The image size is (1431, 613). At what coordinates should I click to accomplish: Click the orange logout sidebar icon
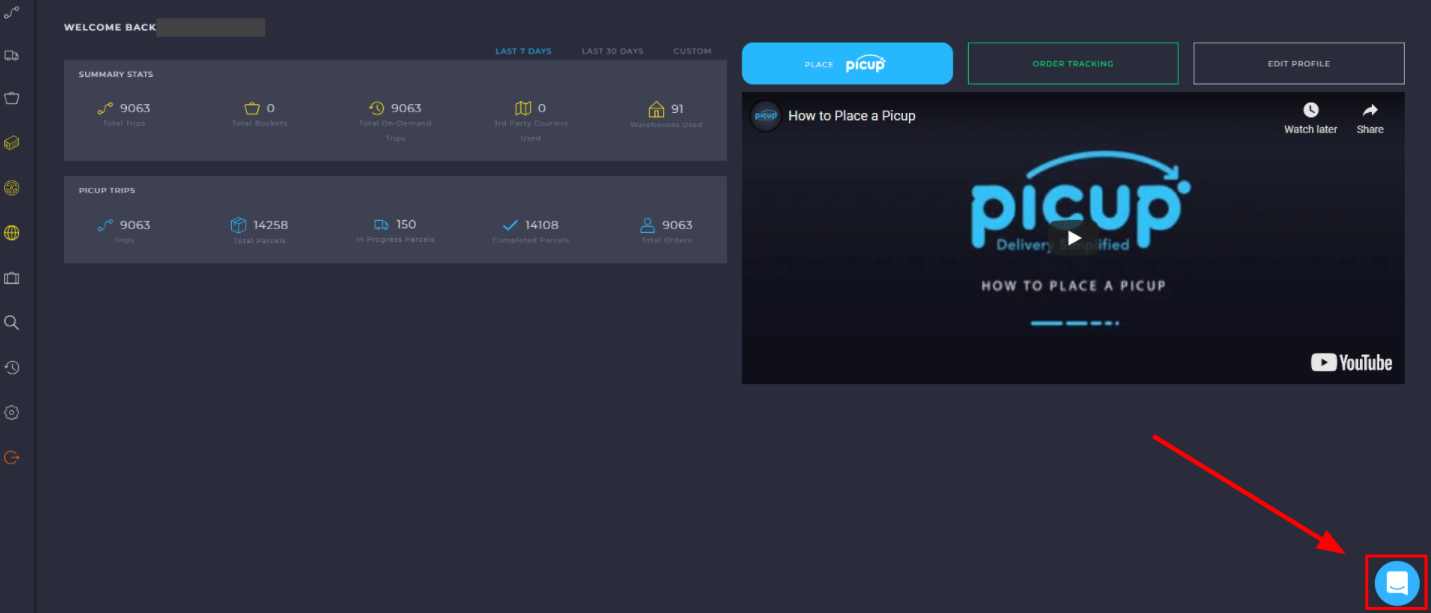pyautogui.click(x=12, y=457)
